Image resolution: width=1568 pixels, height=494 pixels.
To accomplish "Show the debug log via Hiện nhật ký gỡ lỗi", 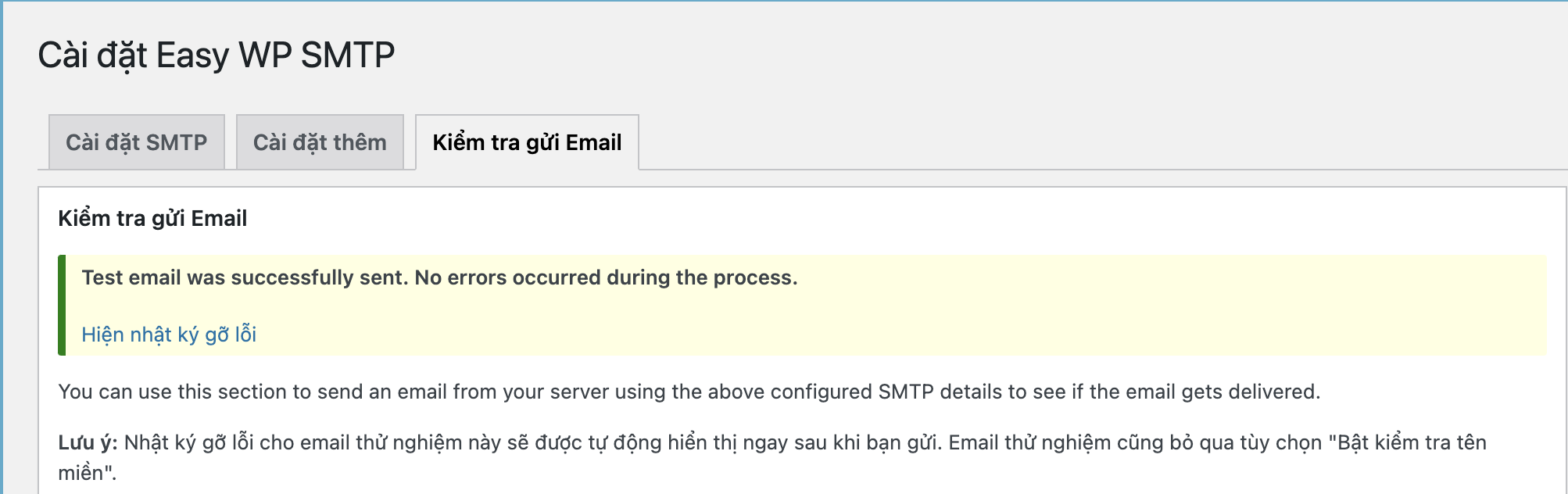I will pyautogui.click(x=169, y=335).
